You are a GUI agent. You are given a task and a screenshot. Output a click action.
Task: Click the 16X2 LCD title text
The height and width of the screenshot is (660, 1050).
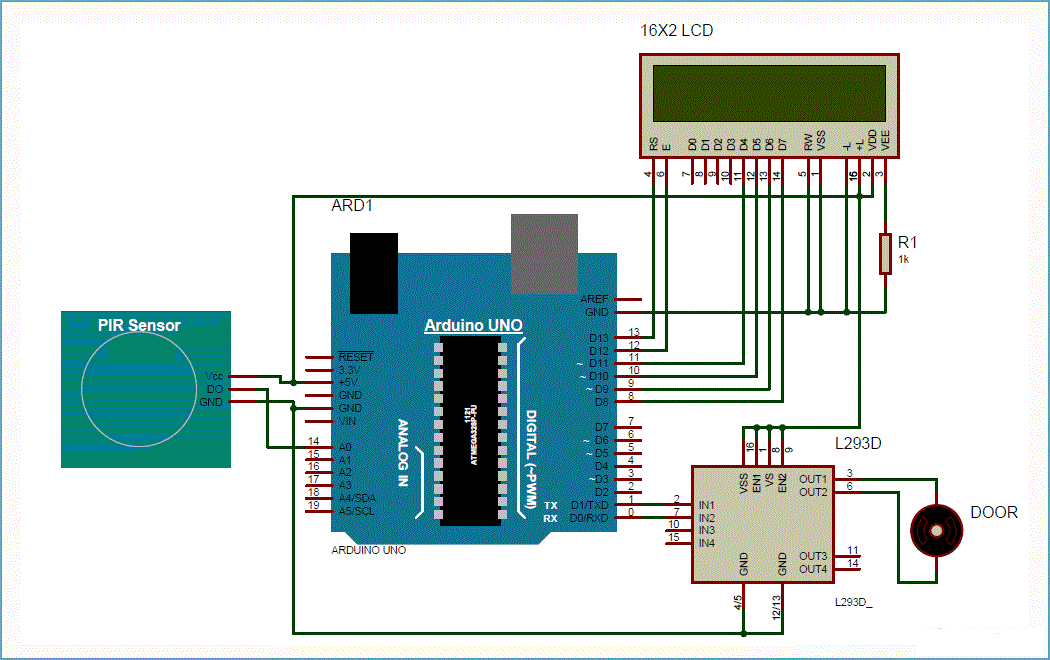(676, 31)
